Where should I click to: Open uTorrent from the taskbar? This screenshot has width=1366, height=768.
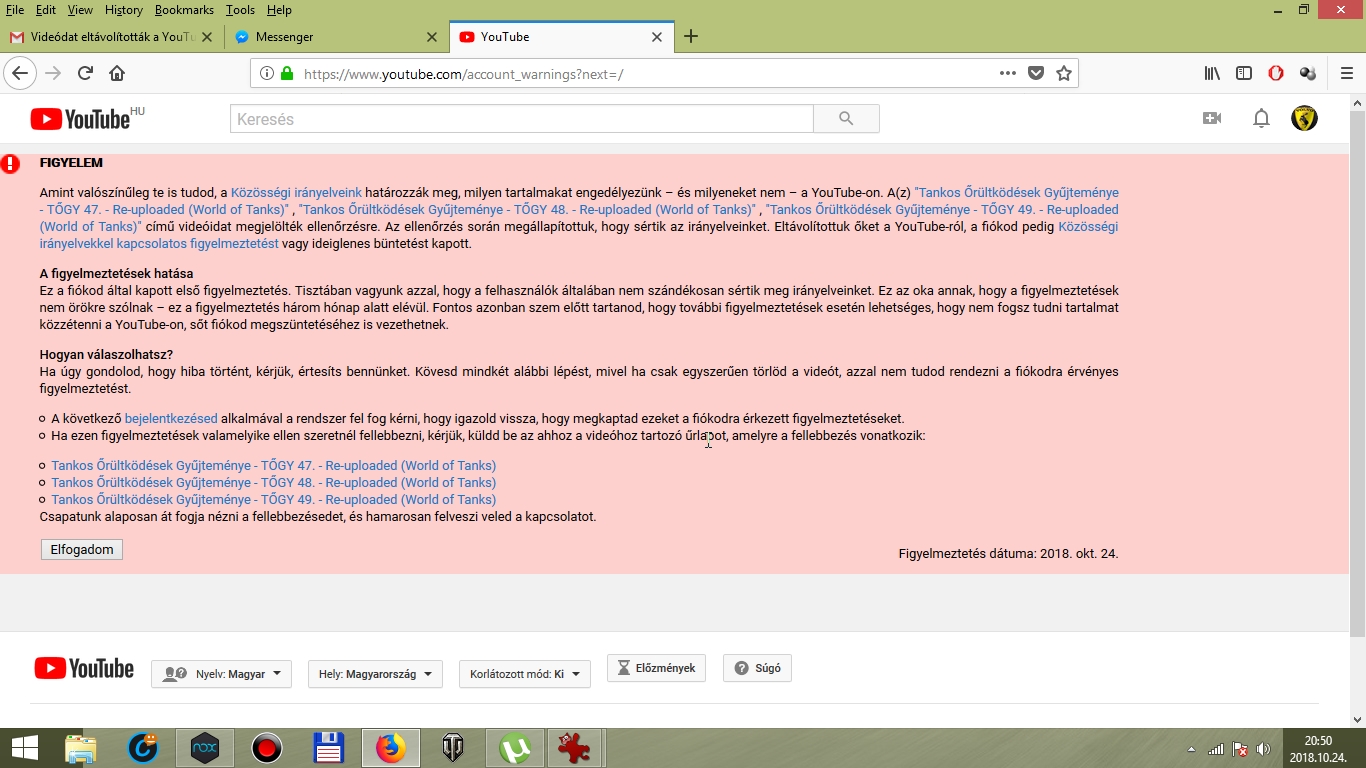point(514,747)
